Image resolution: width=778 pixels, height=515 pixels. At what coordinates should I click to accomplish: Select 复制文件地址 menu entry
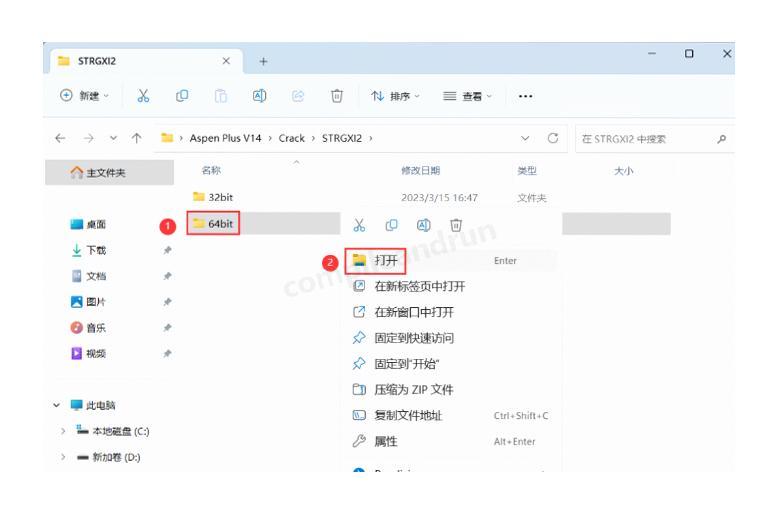point(452,415)
